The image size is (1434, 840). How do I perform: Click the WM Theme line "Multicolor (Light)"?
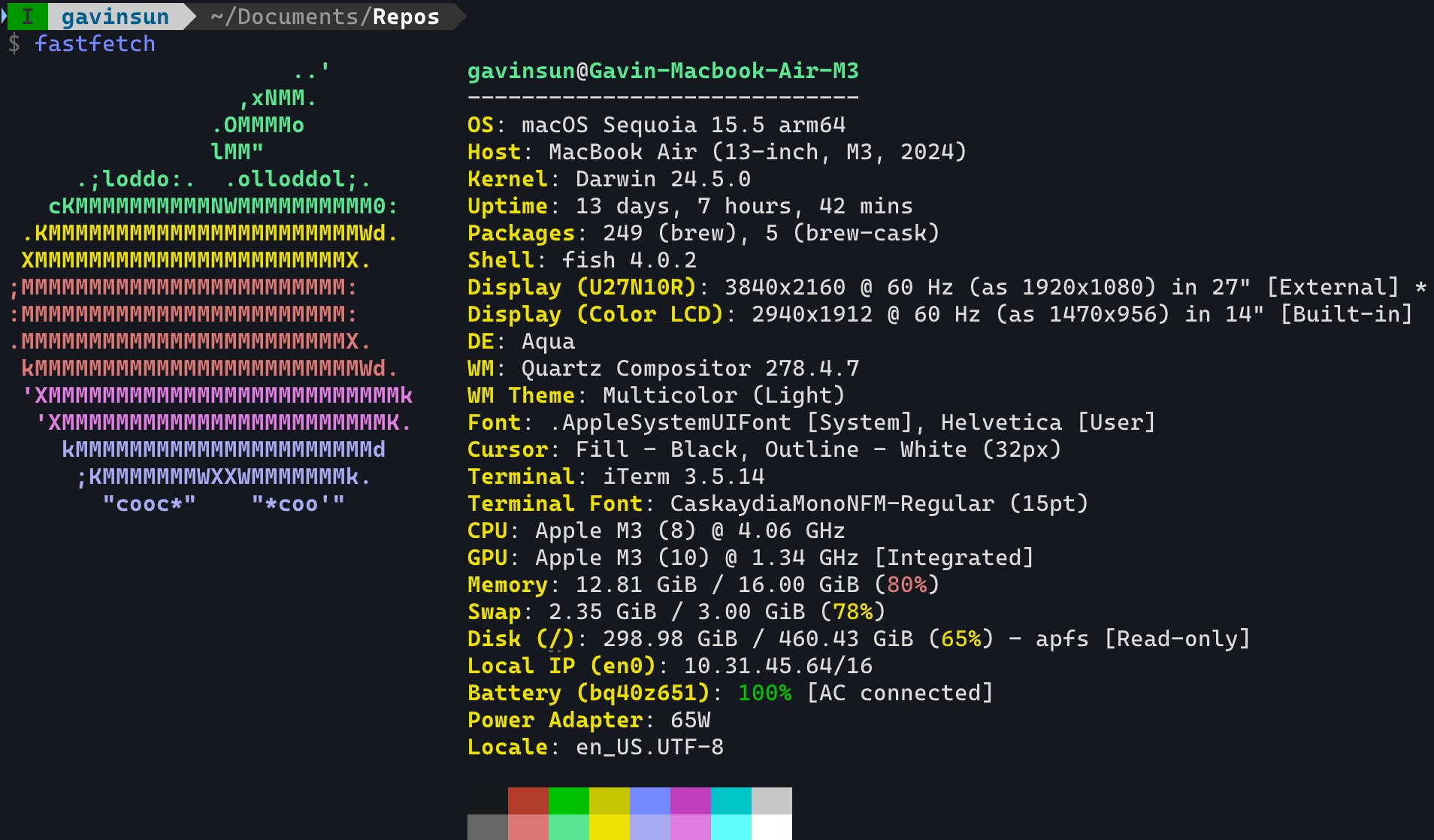656,395
